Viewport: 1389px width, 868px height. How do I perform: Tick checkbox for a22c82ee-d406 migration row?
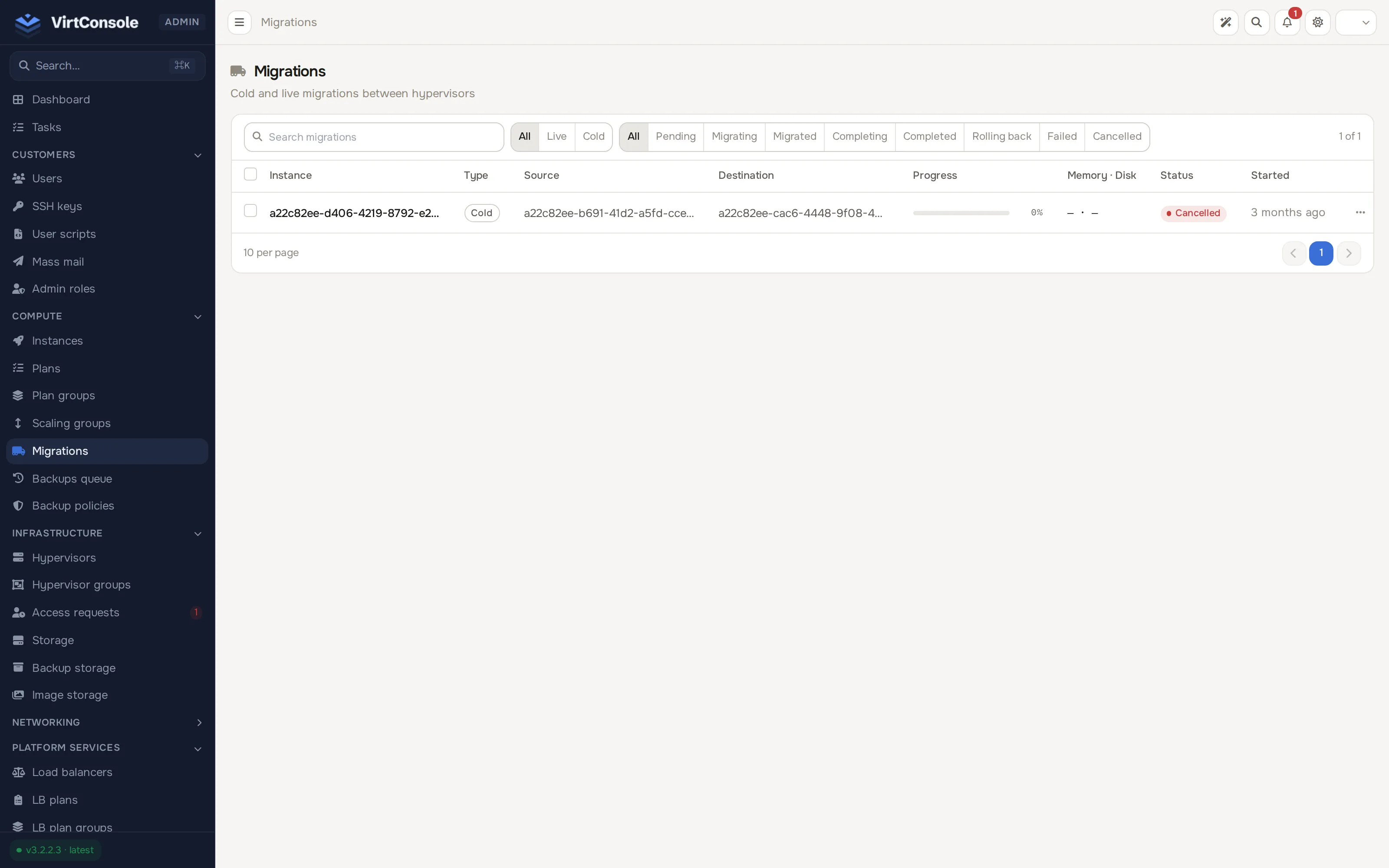tap(250, 210)
